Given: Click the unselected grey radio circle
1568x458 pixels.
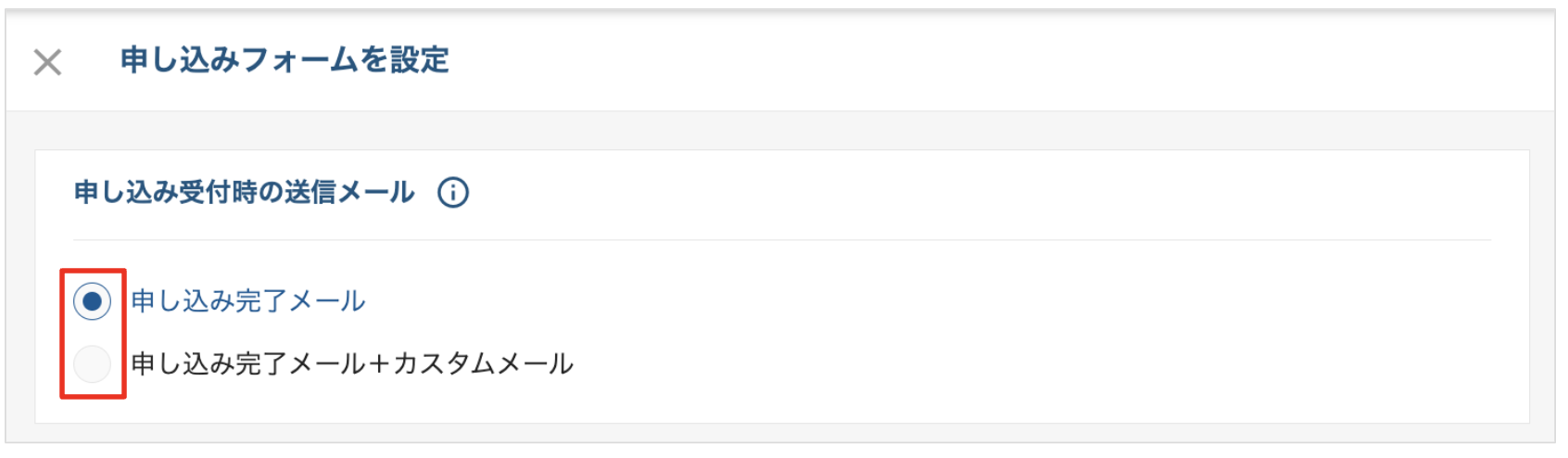Looking at the screenshot, I should click(x=92, y=363).
